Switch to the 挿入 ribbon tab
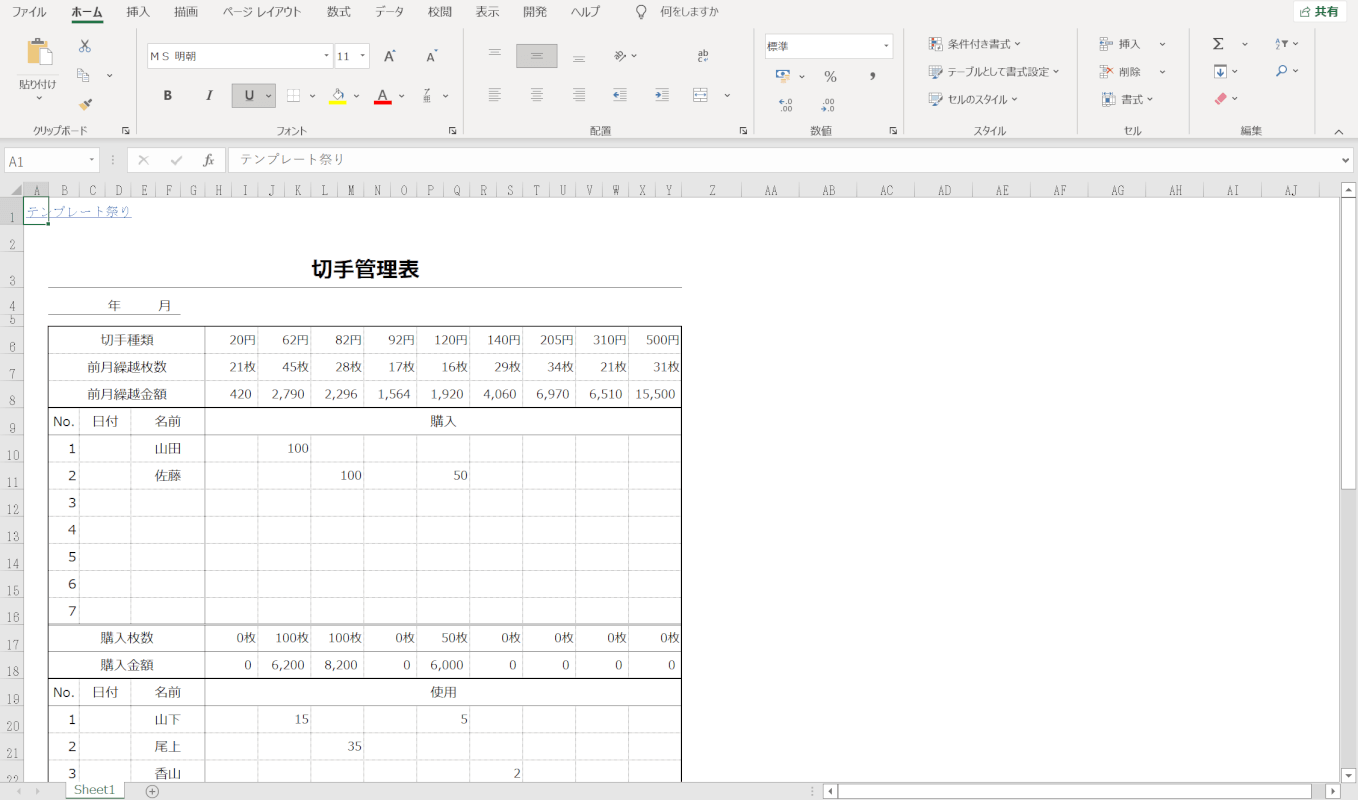 pyautogui.click(x=138, y=12)
